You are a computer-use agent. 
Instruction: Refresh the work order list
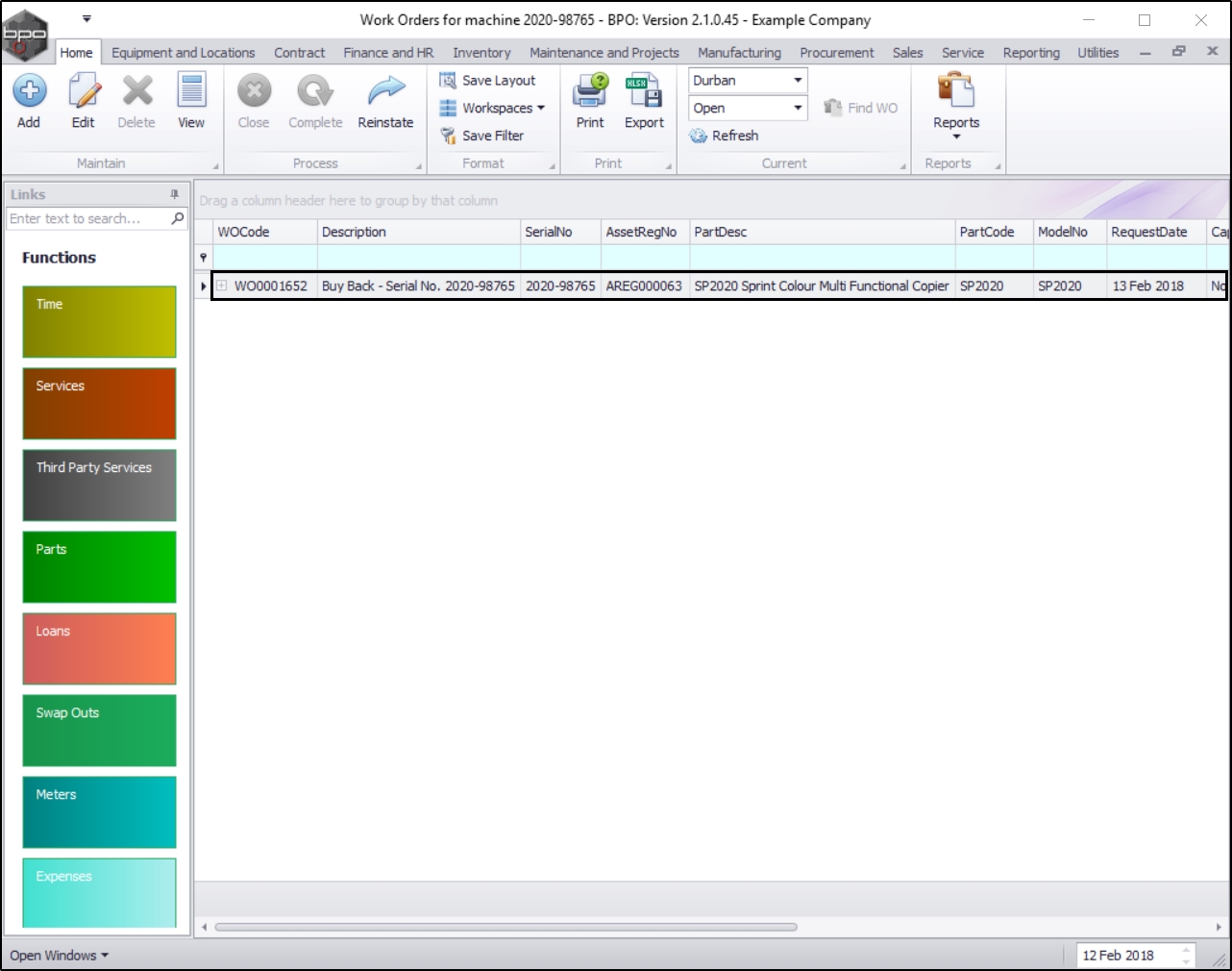point(725,136)
